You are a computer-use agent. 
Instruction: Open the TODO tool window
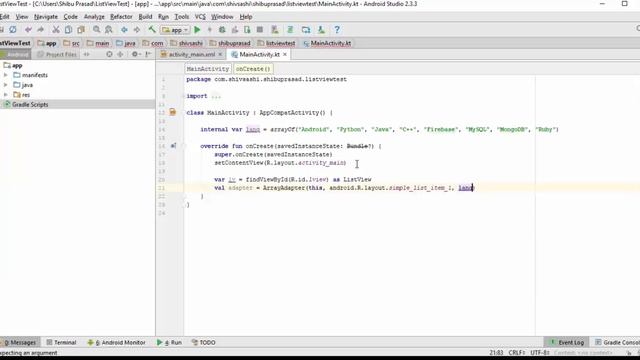[204, 342]
